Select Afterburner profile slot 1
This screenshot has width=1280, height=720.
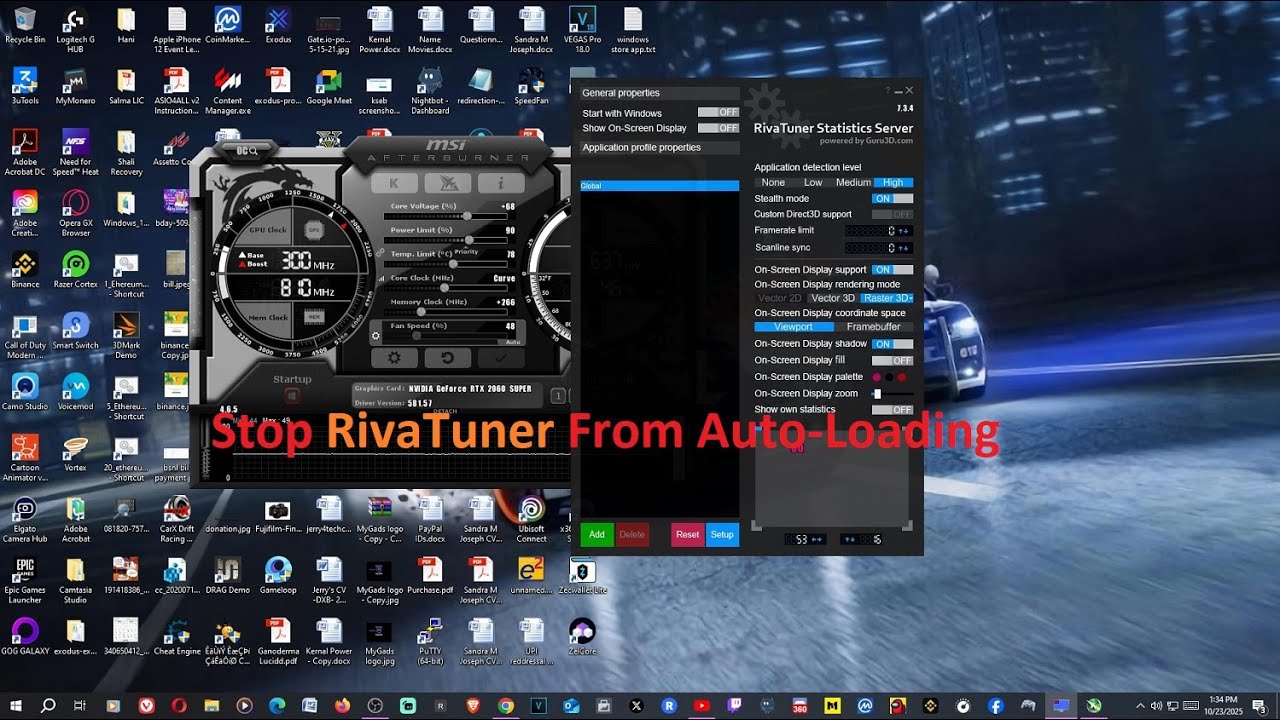click(x=558, y=396)
